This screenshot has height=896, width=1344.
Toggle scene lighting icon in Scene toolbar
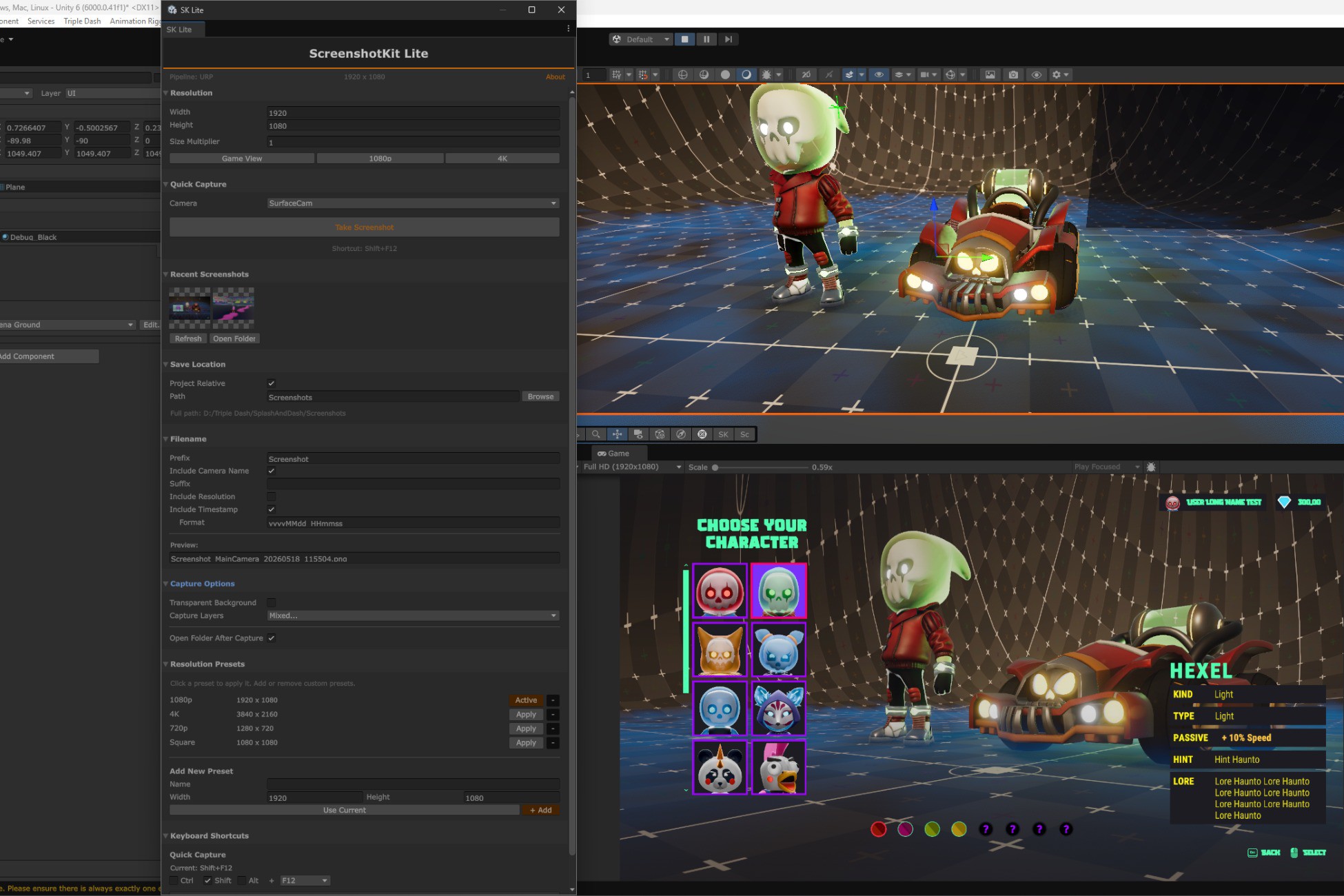pyautogui.click(x=828, y=74)
